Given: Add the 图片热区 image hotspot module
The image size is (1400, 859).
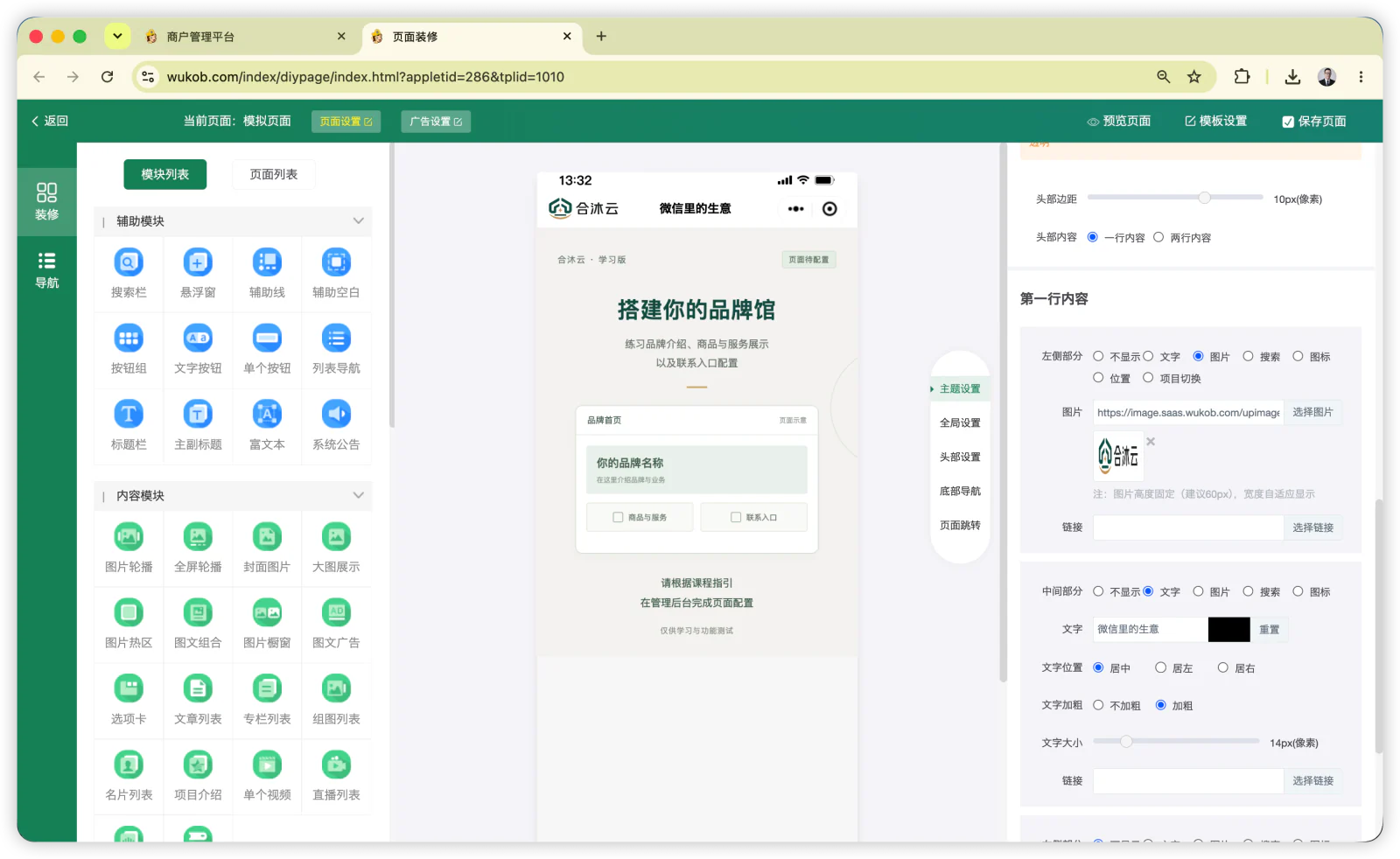Looking at the screenshot, I should (129, 625).
